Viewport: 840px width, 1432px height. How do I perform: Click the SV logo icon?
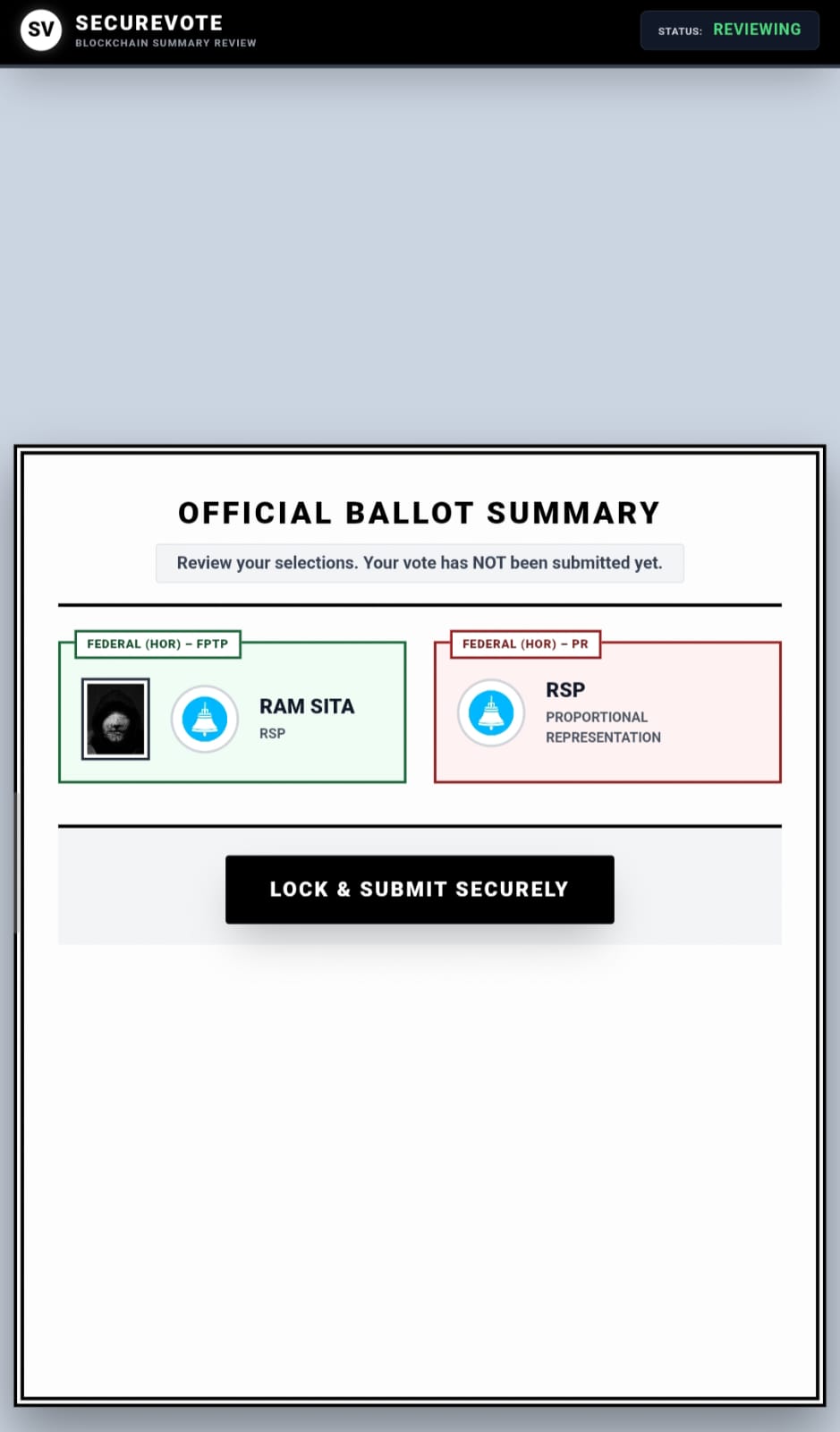tap(40, 30)
